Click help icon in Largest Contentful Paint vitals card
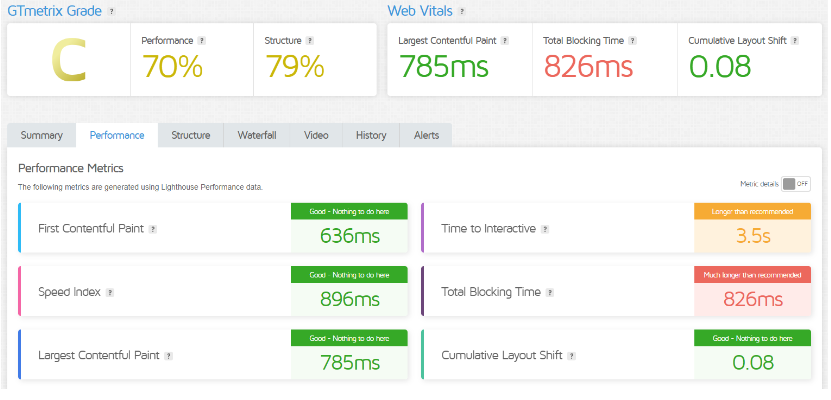The height and width of the screenshot is (400, 831). (505, 41)
